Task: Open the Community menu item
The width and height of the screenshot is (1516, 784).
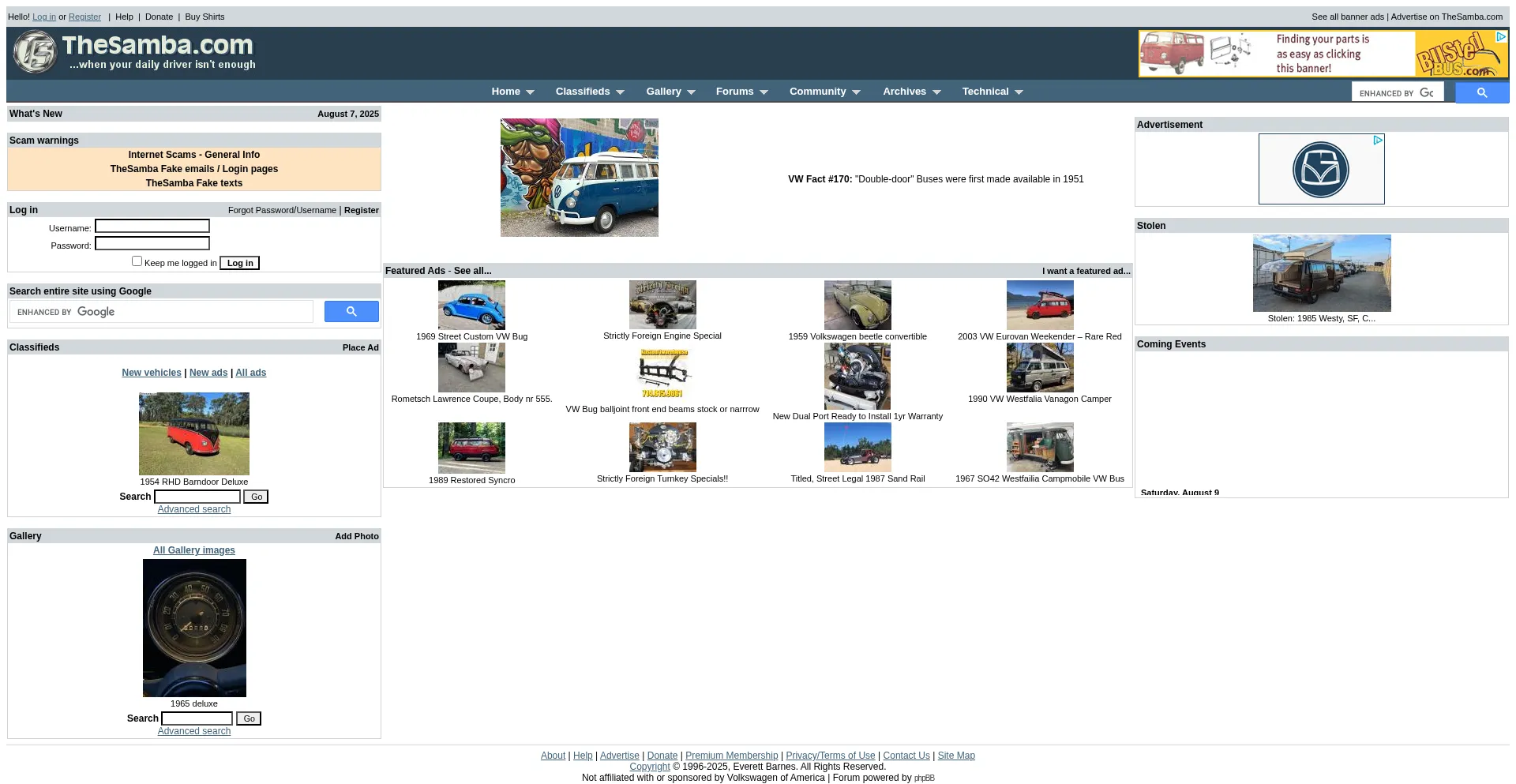Action: pyautogui.click(x=817, y=92)
